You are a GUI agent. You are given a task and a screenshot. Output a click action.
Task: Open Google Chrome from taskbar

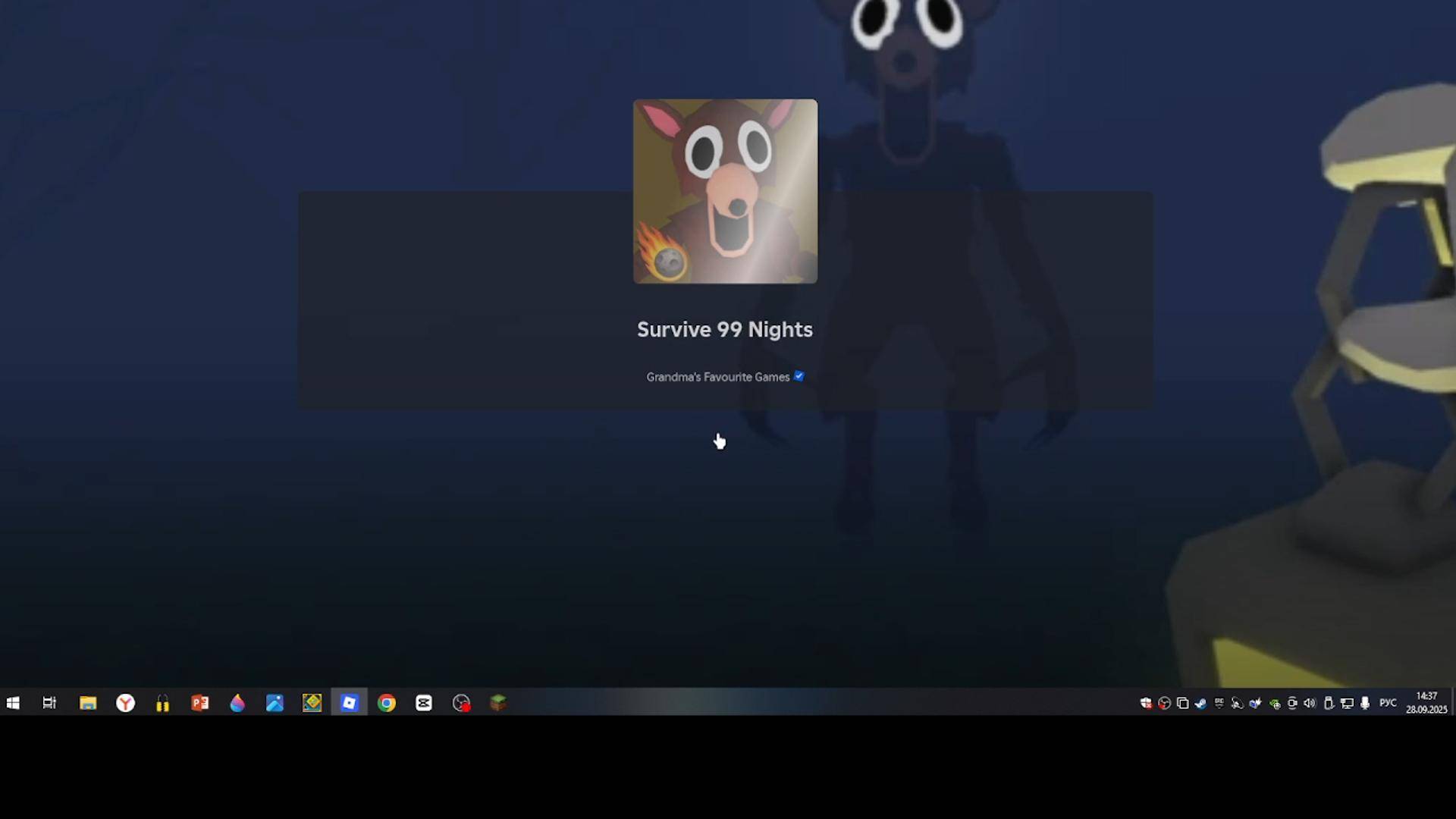point(387,703)
